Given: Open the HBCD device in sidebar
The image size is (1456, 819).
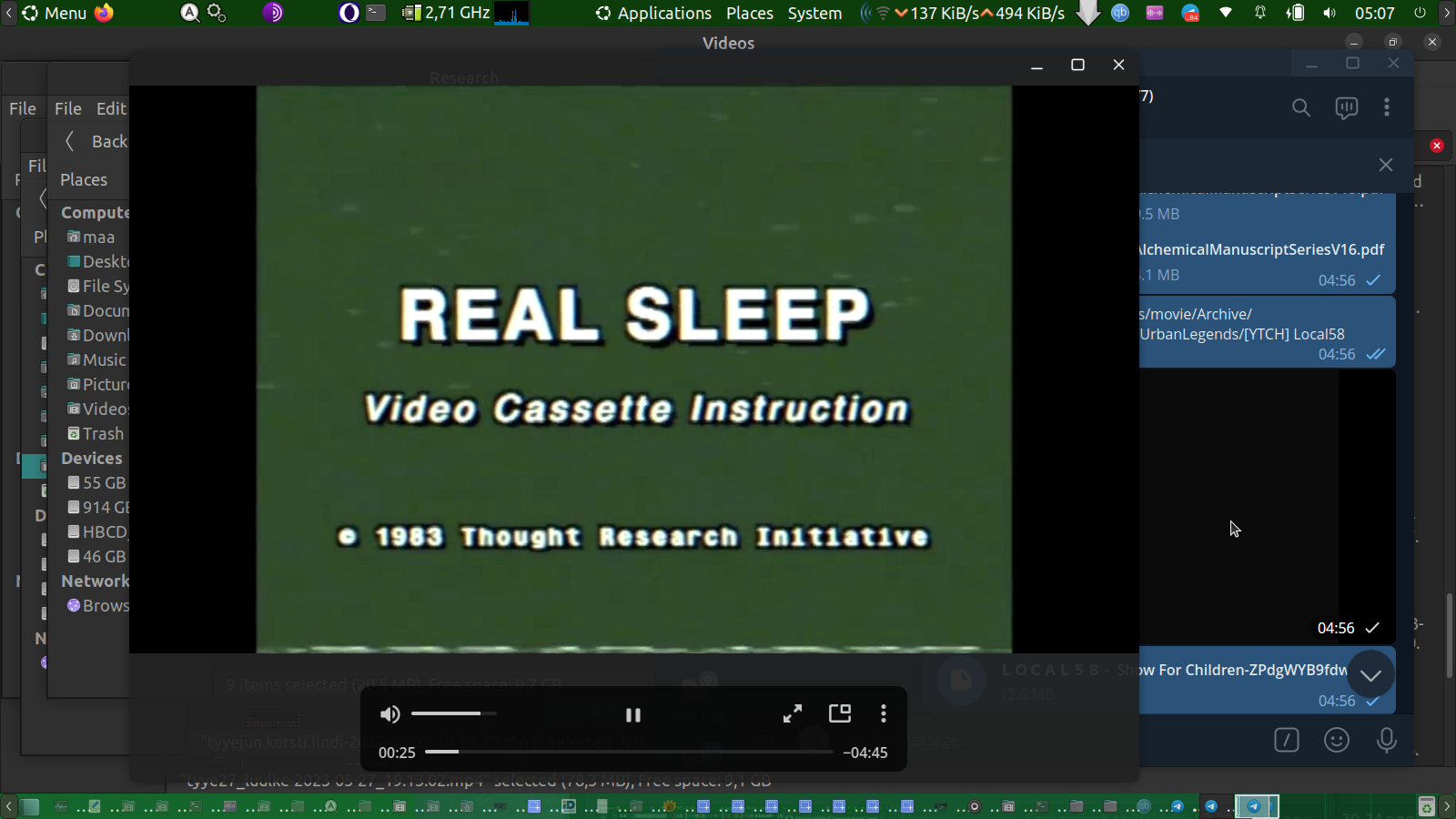Looking at the screenshot, I should pos(98,531).
